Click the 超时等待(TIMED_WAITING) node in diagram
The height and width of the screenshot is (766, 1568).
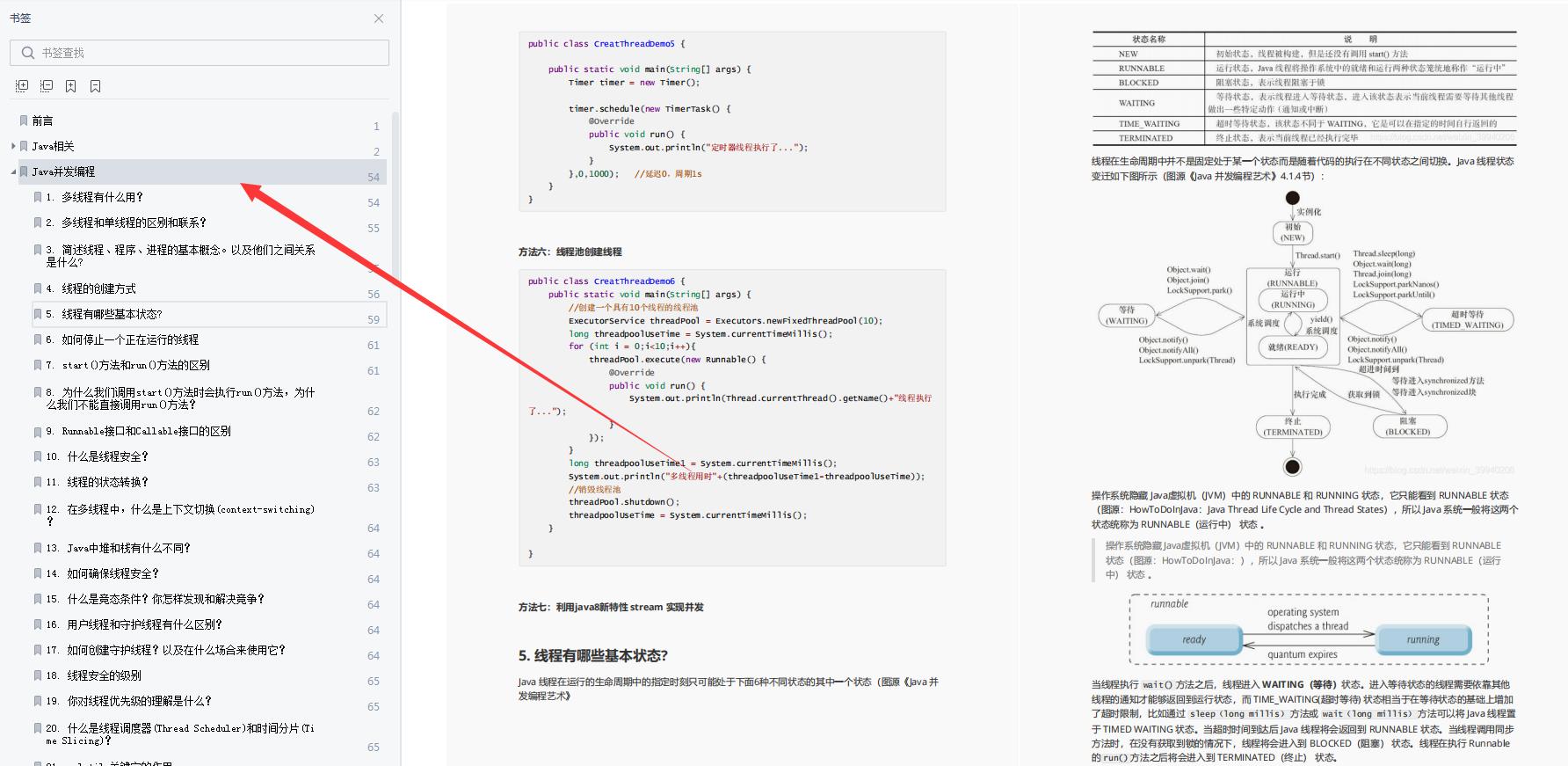click(1467, 319)
